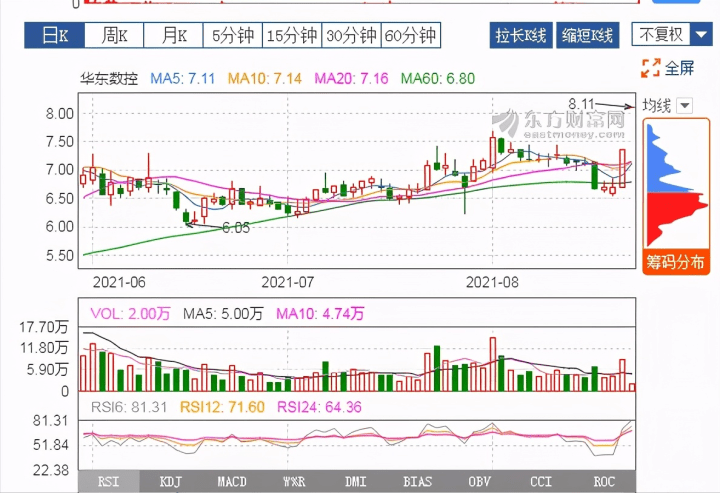This screenshot has width=720, height=493.
Task: Select the 15分钟 interval tab
Action: click(291, 36)
